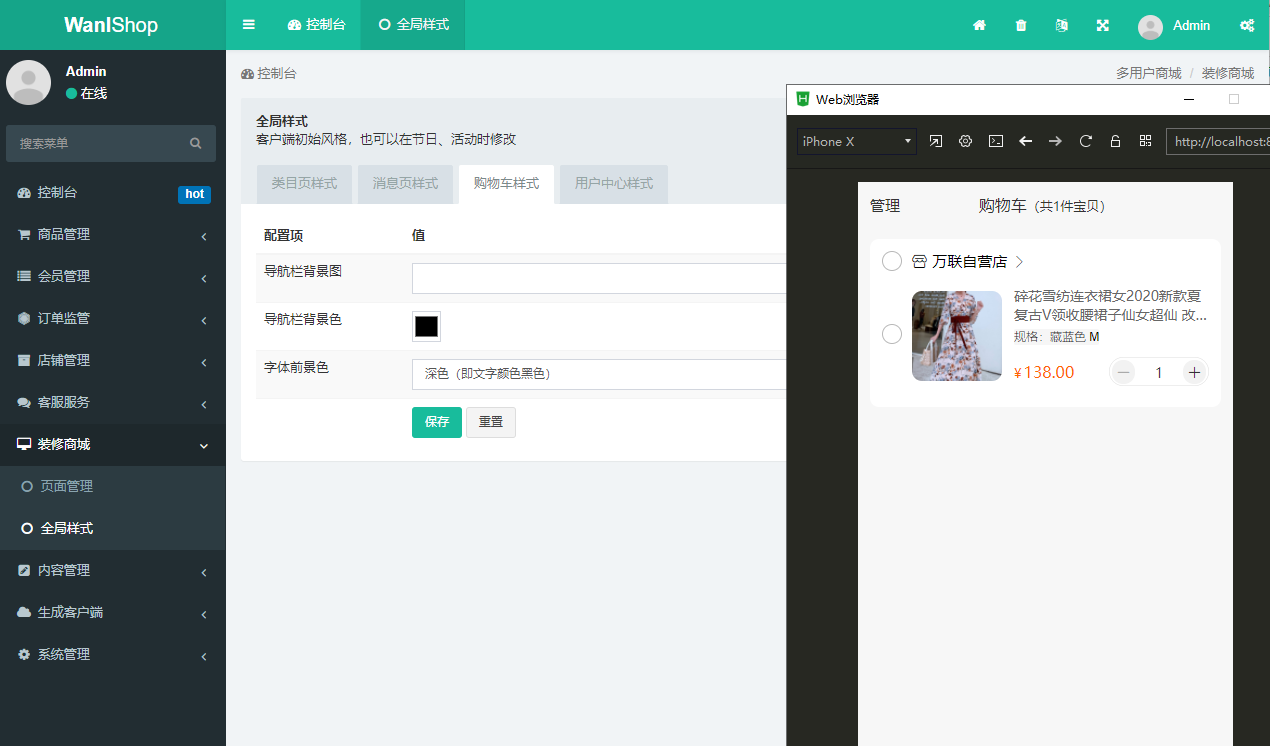
Task: Toggle the sidebar with the hamburger icon
Action: point(249,25)
